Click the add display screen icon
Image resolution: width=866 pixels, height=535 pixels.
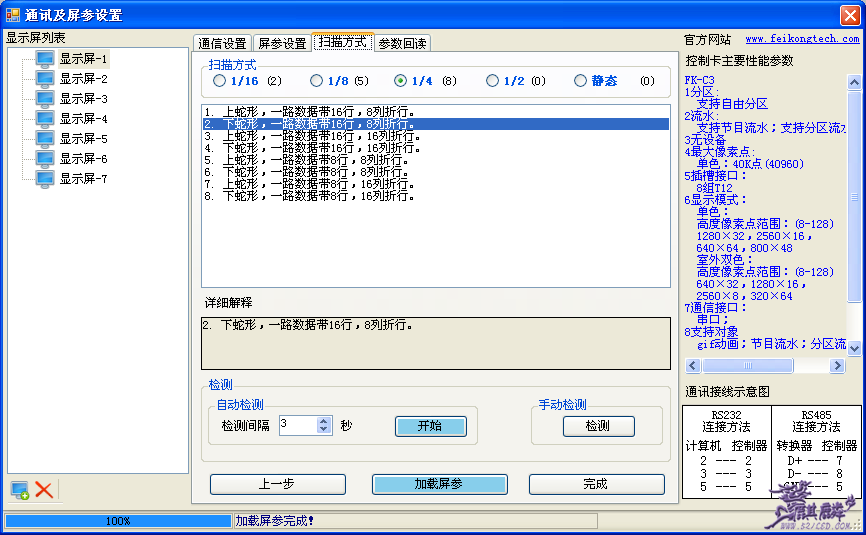19,489
